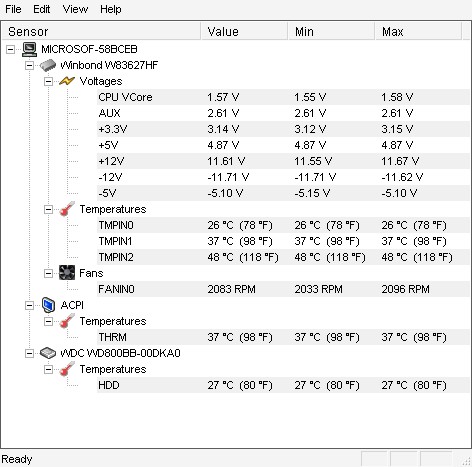The width and height of the screenshot is (472, 467).
Task: Open the File menu
Action: tap(13, 9)
